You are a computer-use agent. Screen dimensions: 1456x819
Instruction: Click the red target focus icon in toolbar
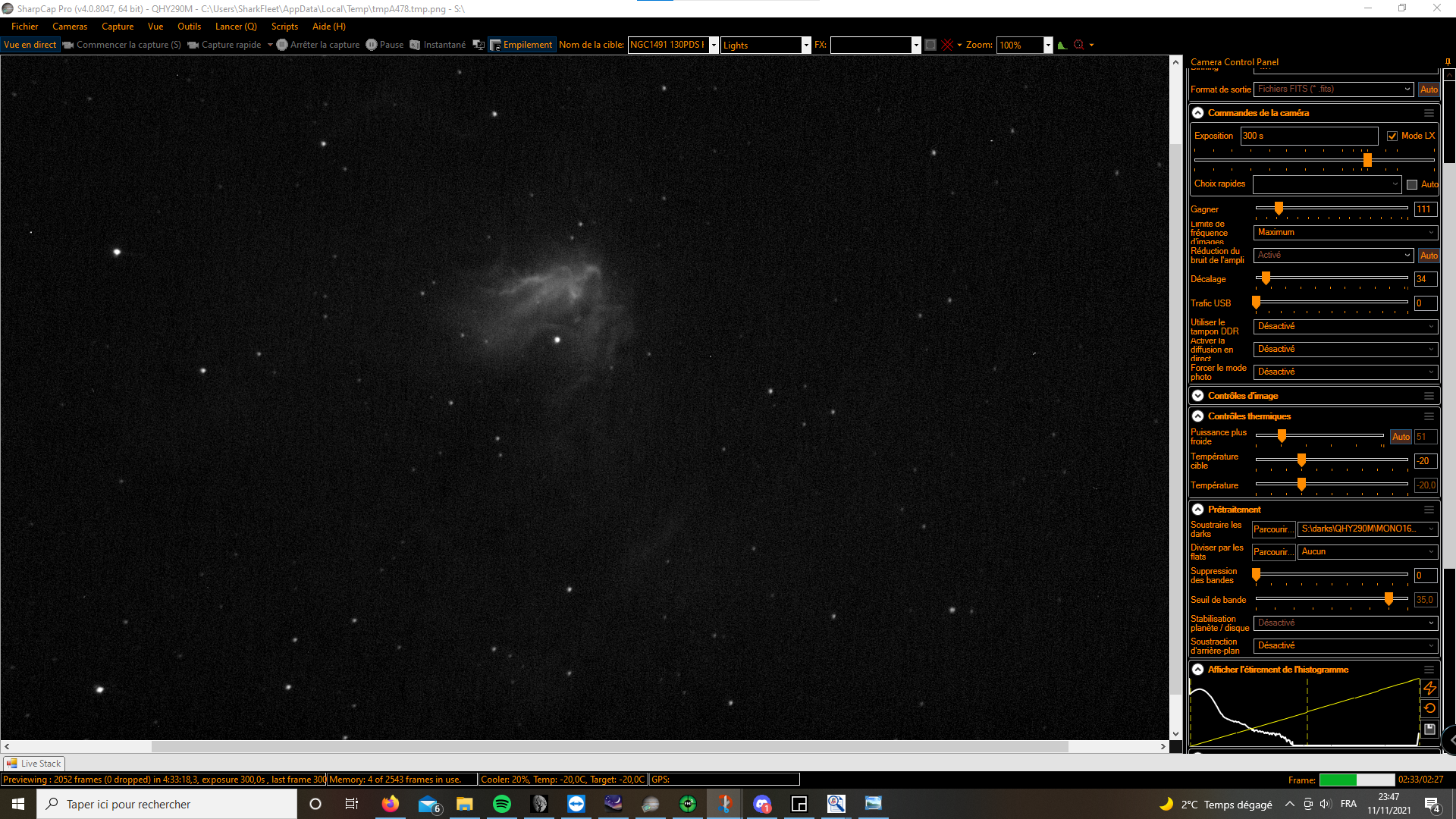coord(1078,45)
